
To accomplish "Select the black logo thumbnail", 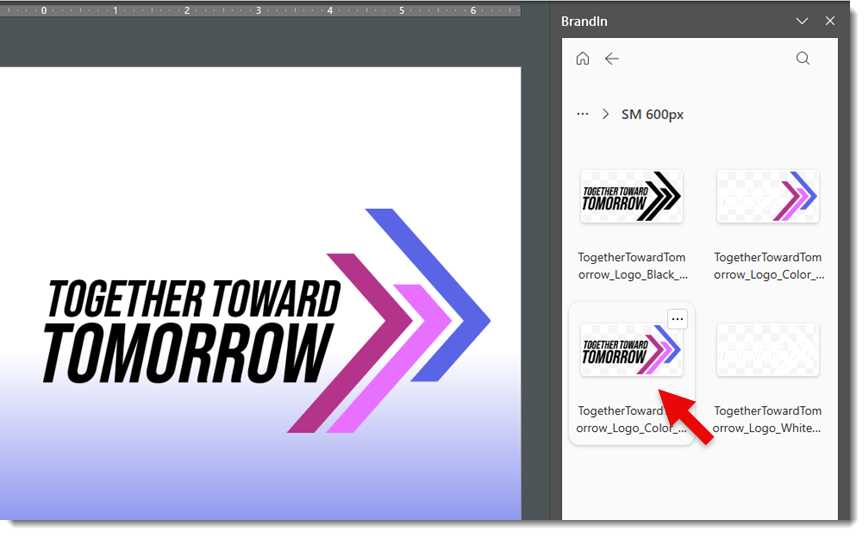I will (x=631, y=196).
